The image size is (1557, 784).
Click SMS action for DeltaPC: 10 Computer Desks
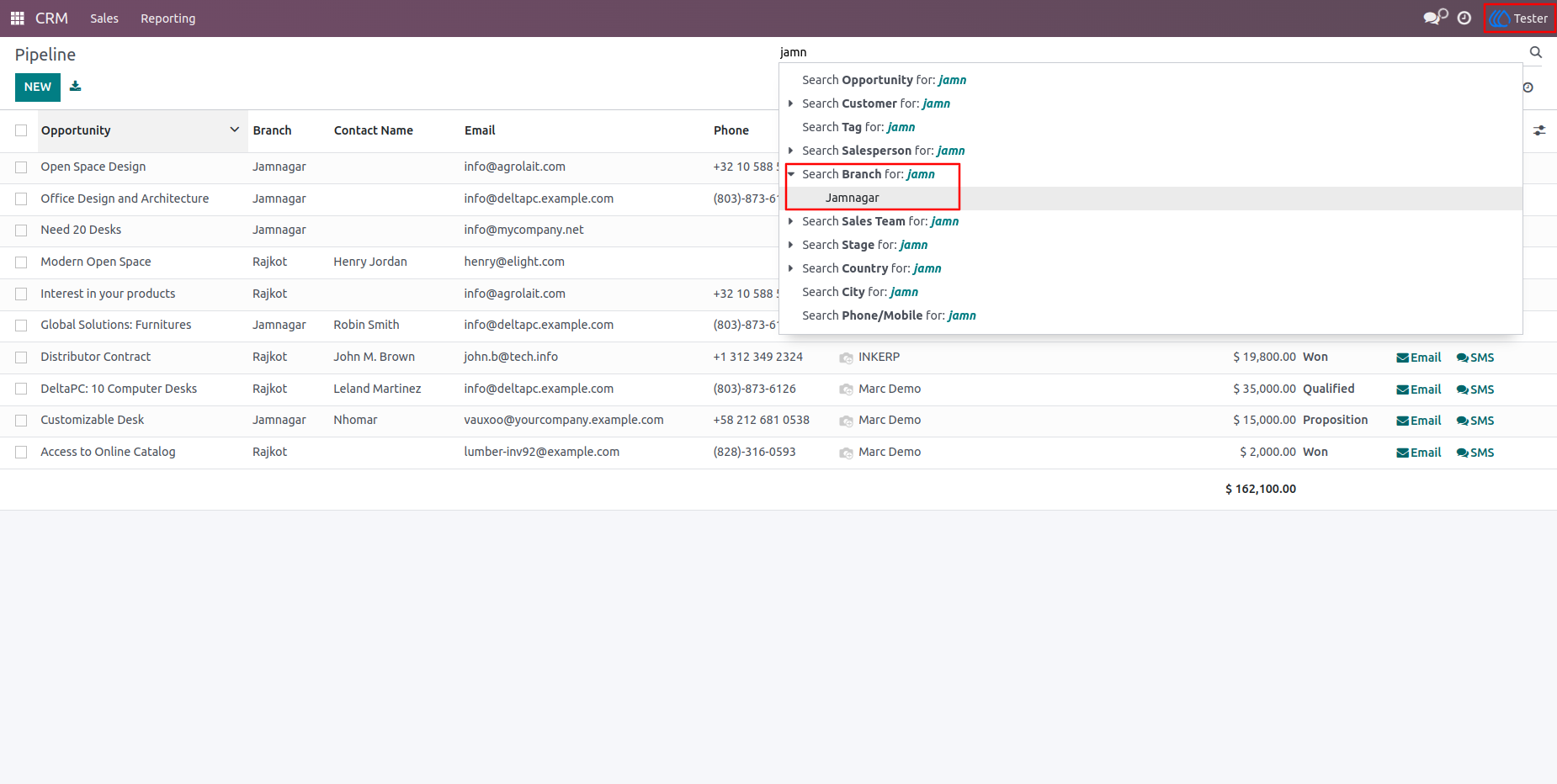click(x=1475, y=389)
